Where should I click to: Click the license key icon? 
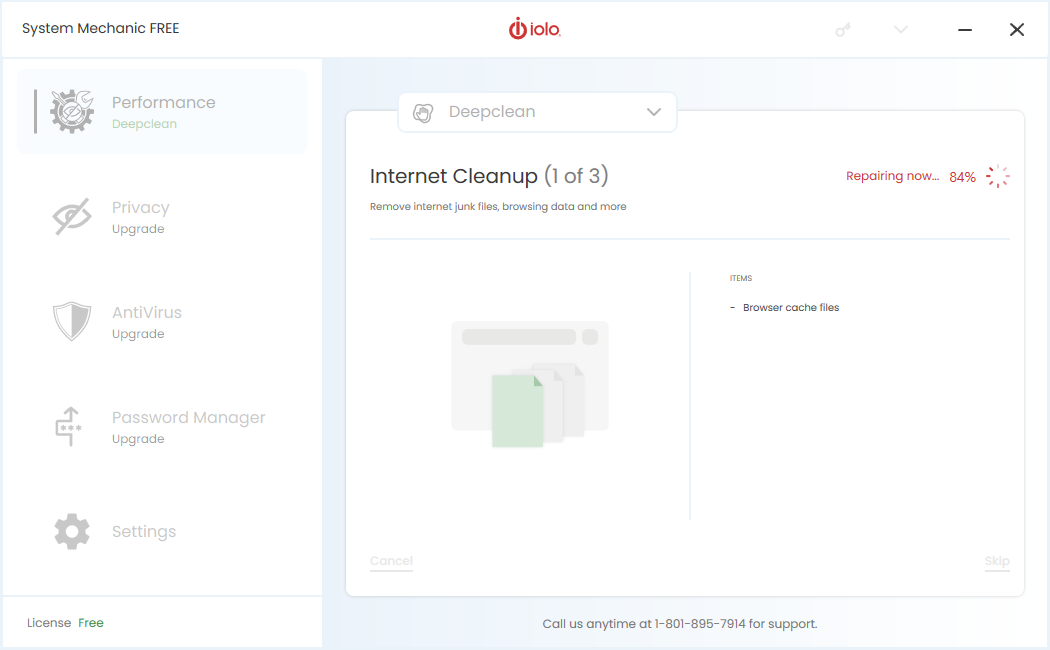click(843, 29)
